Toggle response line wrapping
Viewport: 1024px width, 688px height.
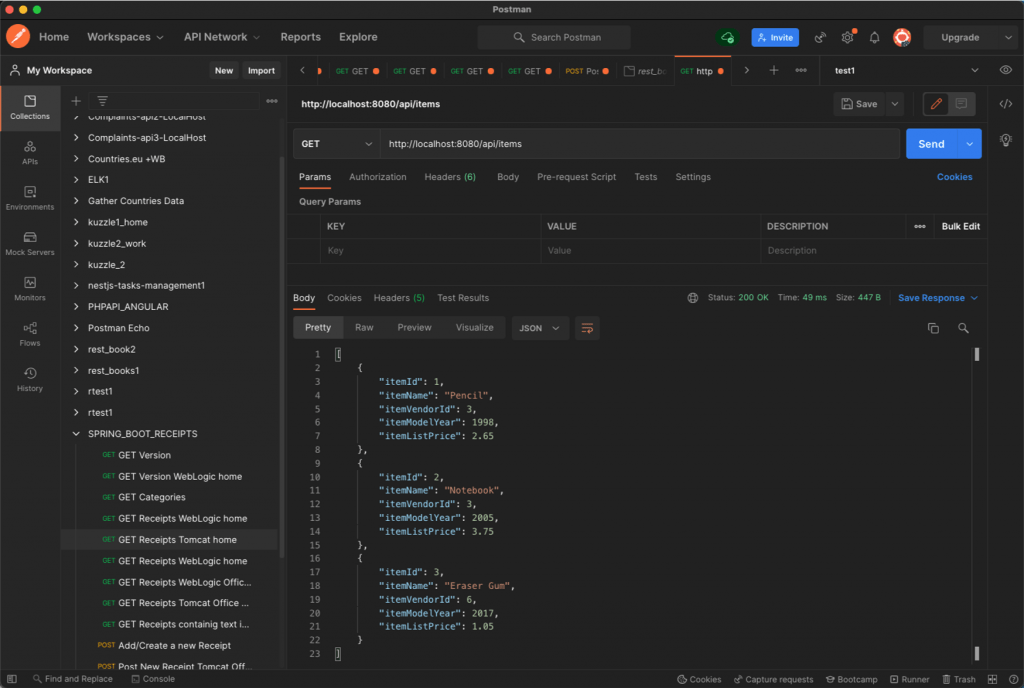(587, 328)
